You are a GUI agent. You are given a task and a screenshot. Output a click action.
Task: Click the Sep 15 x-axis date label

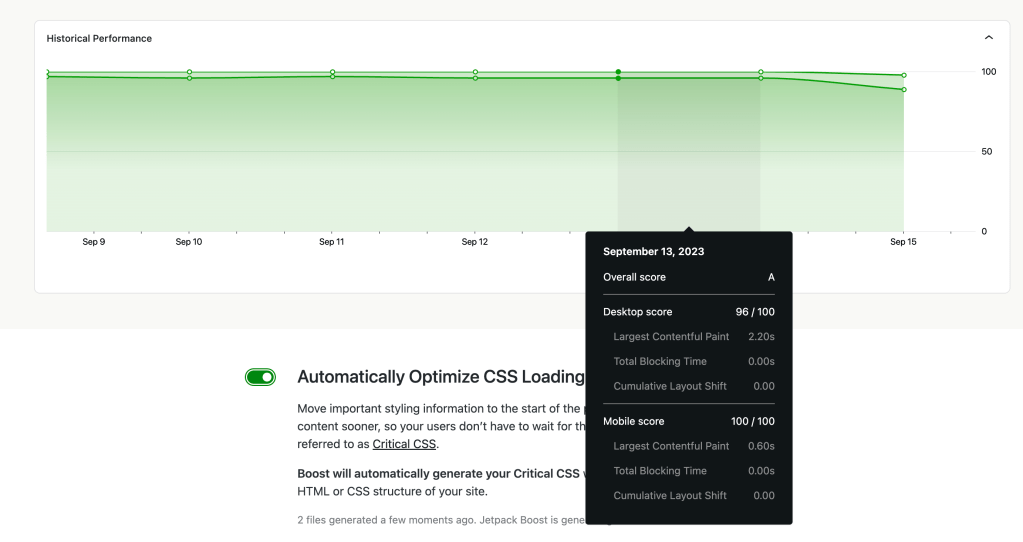903,242
